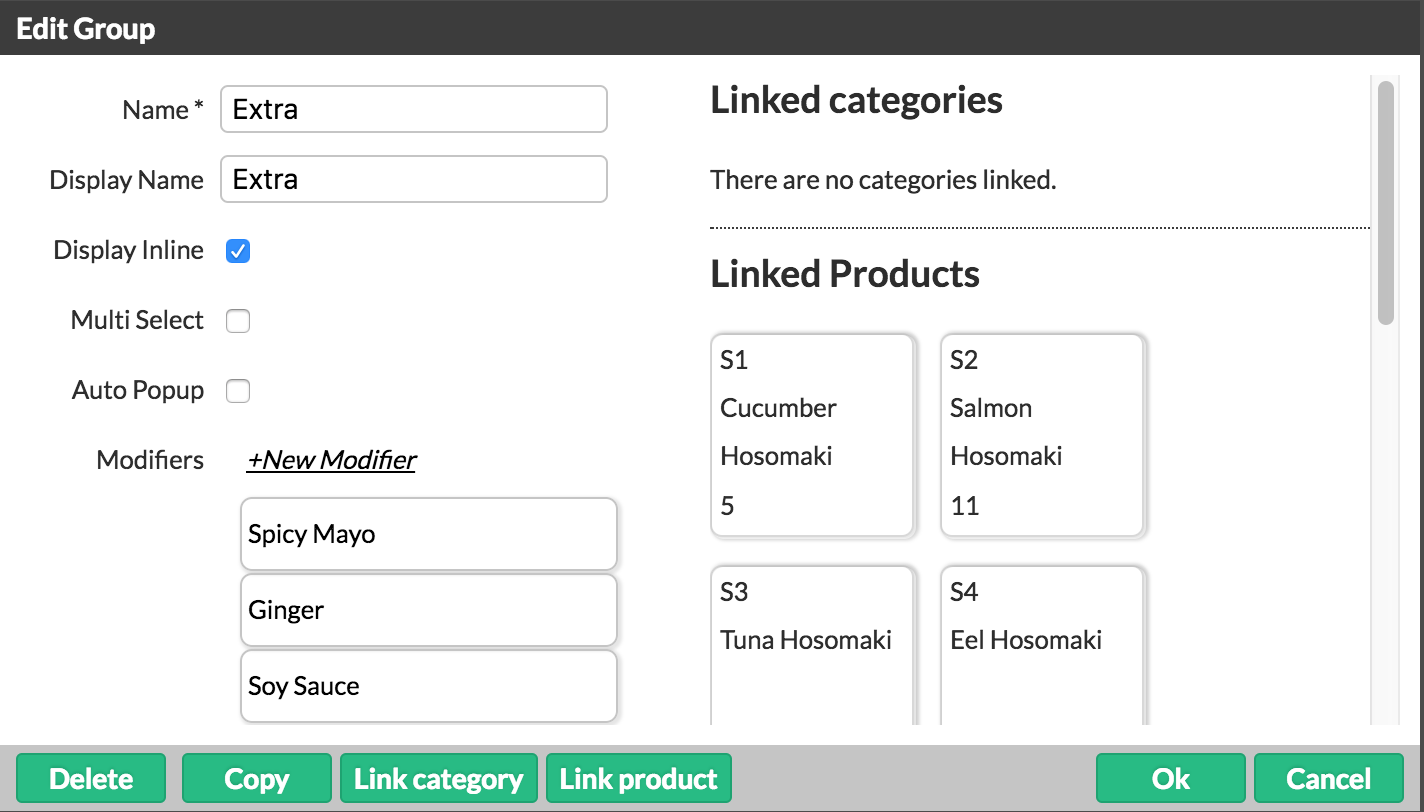The width and height of the screenshot is (1424, 812).
Task: Click the Name input field
Action: 414,109
